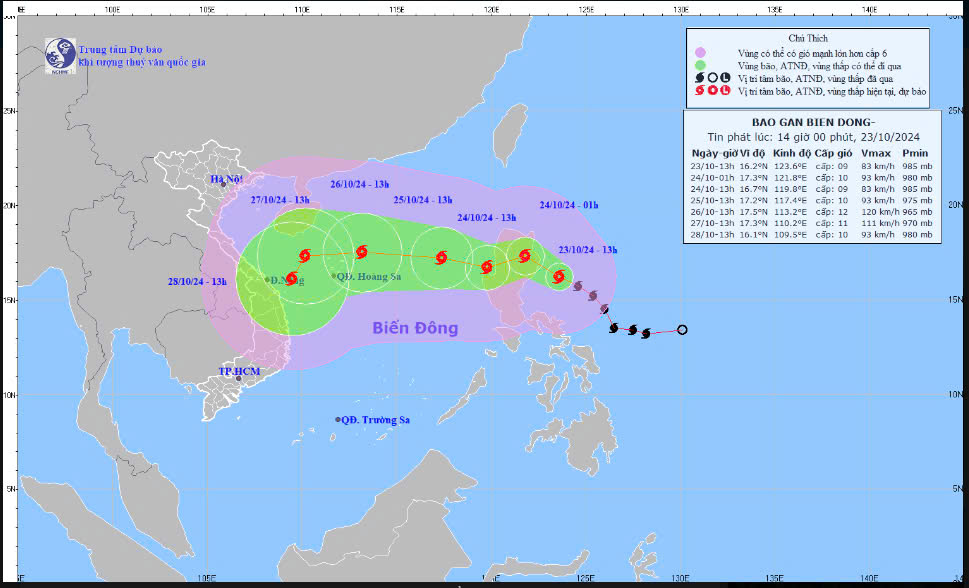Click the QĐ. Trường Sa island marker
Viewport: 969px width, 588px height.
338,420
